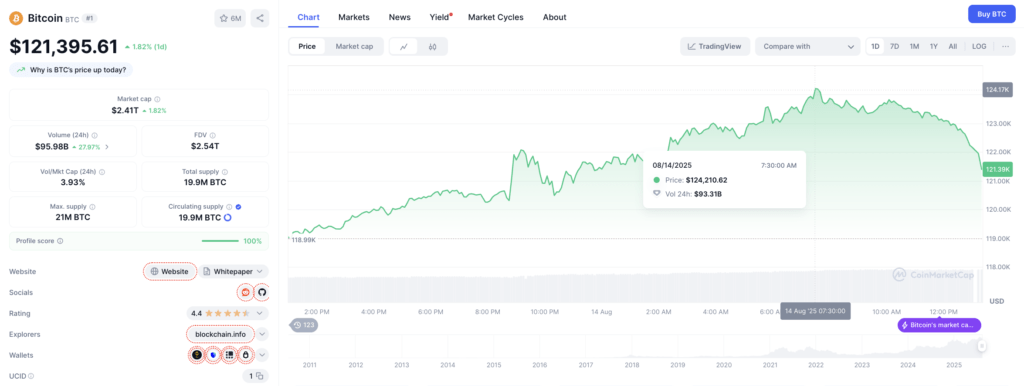Open the Yield tab
Viewport: 1024px width, 386px height.
tap(440, 17)
